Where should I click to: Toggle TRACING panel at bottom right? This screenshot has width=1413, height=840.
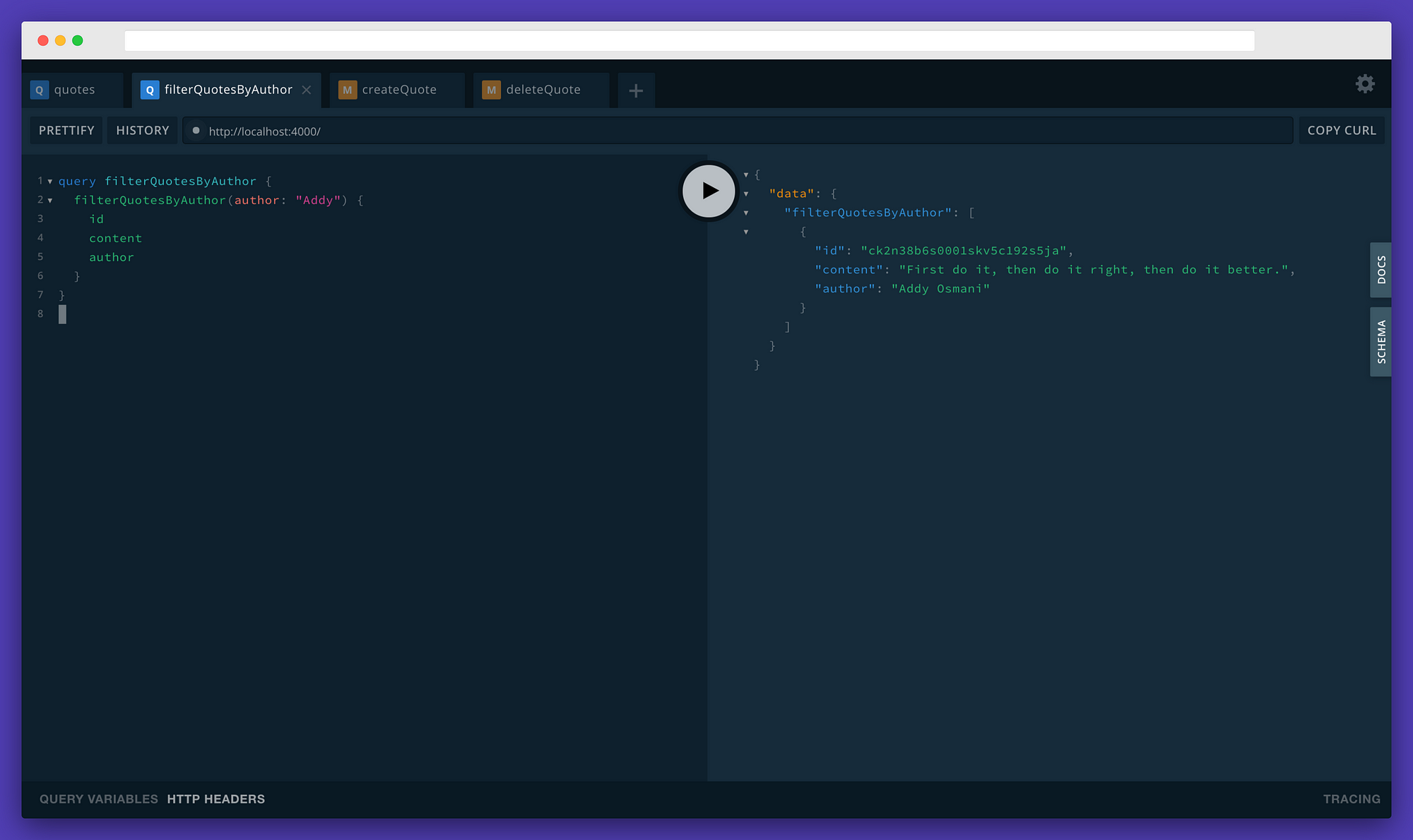coord(1352,799)
